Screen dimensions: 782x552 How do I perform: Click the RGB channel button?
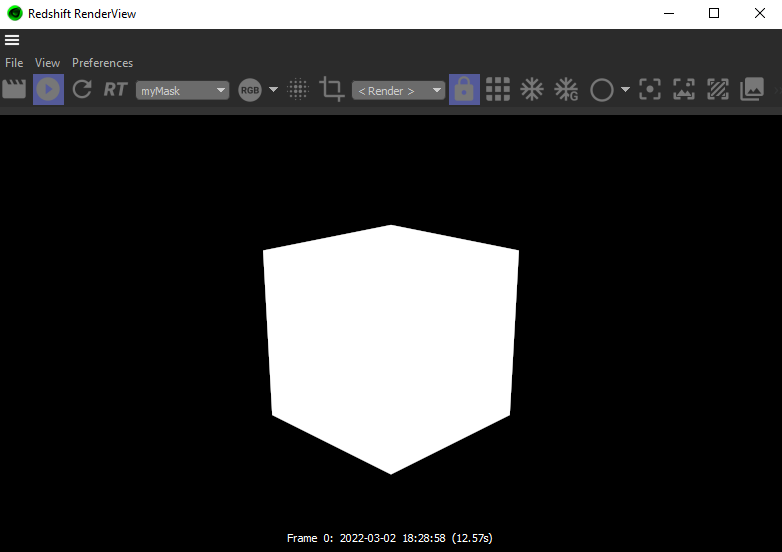coord(250,91)
